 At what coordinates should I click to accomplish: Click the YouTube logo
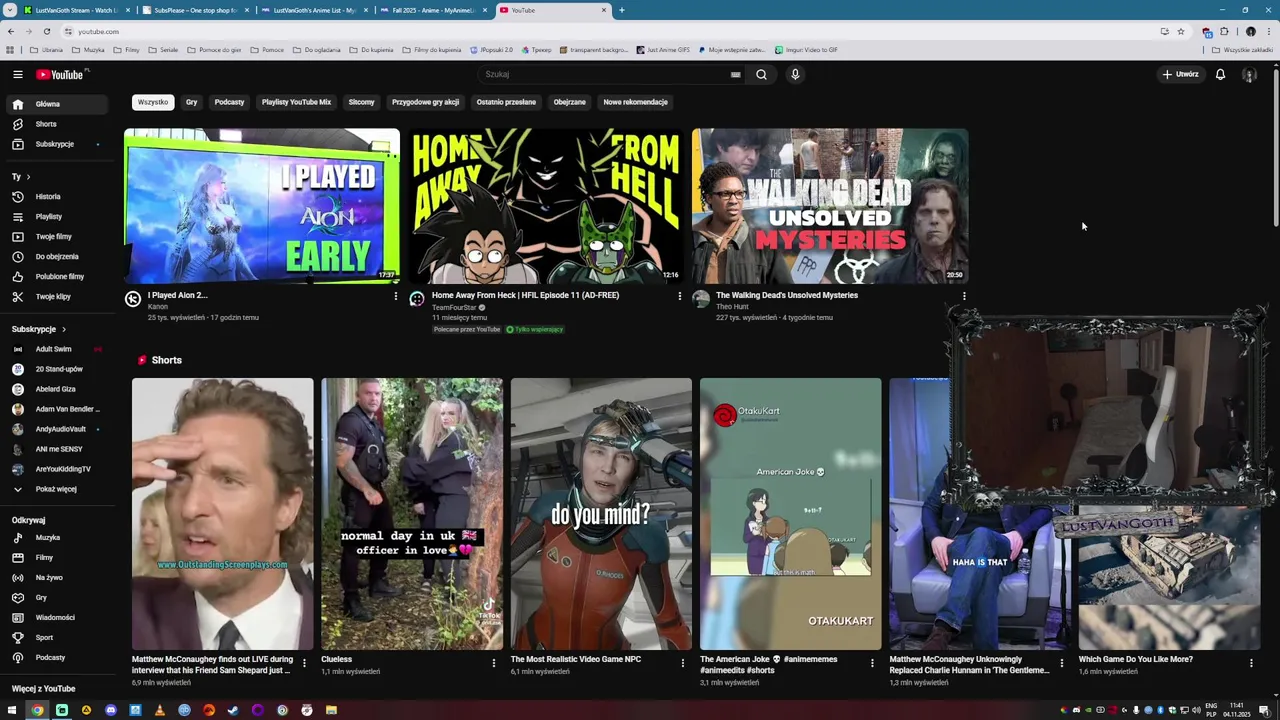click(62, 74)
